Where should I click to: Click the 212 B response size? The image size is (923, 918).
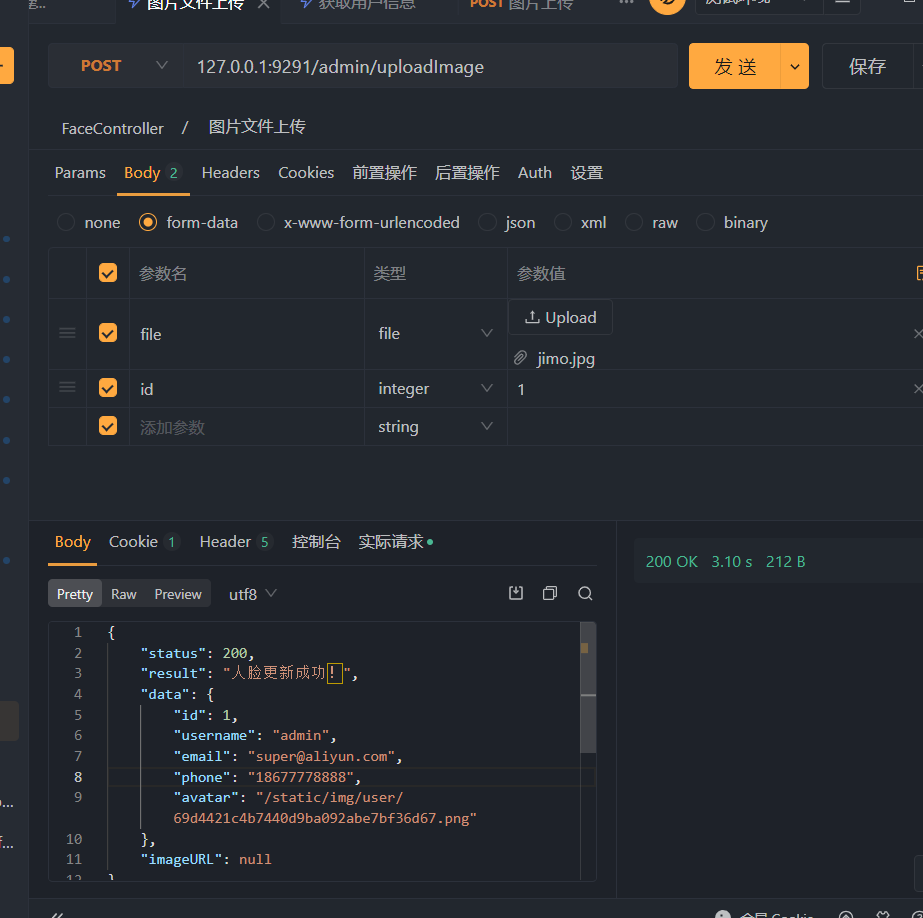point(785,561)
